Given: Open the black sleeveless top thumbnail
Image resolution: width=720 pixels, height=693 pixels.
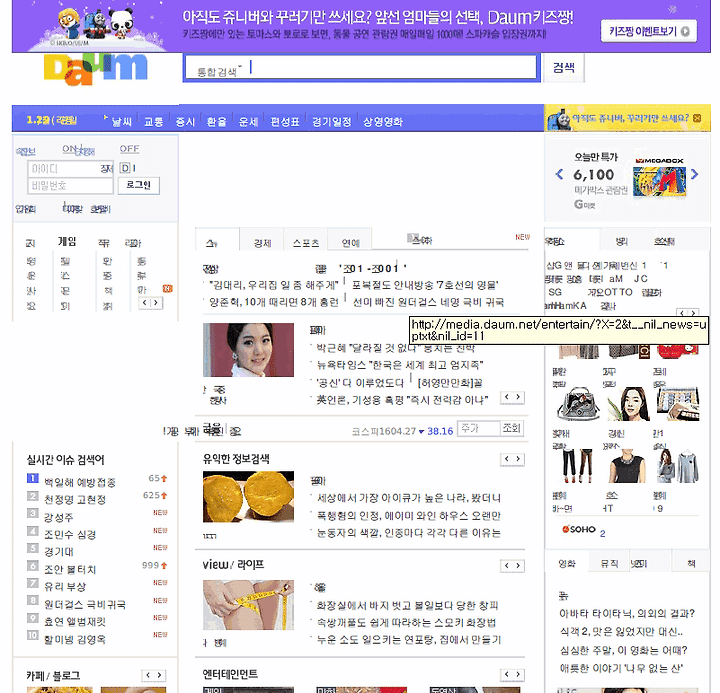Looking at the screenshot, I should click(x=627, y=466).
